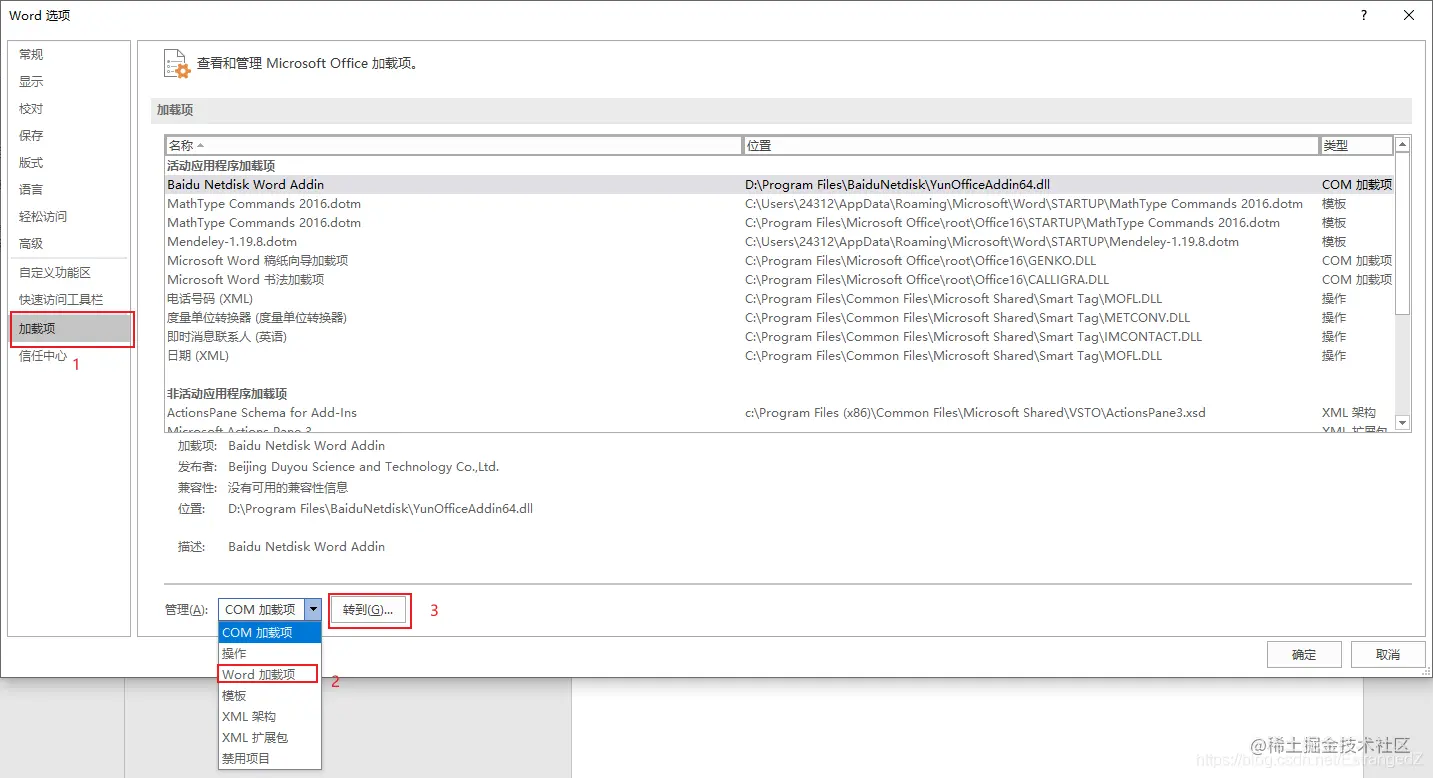This screenshot has width=1433, height=778.
Task: Open the 管理 combo box
Action: (x=270, y=609)
